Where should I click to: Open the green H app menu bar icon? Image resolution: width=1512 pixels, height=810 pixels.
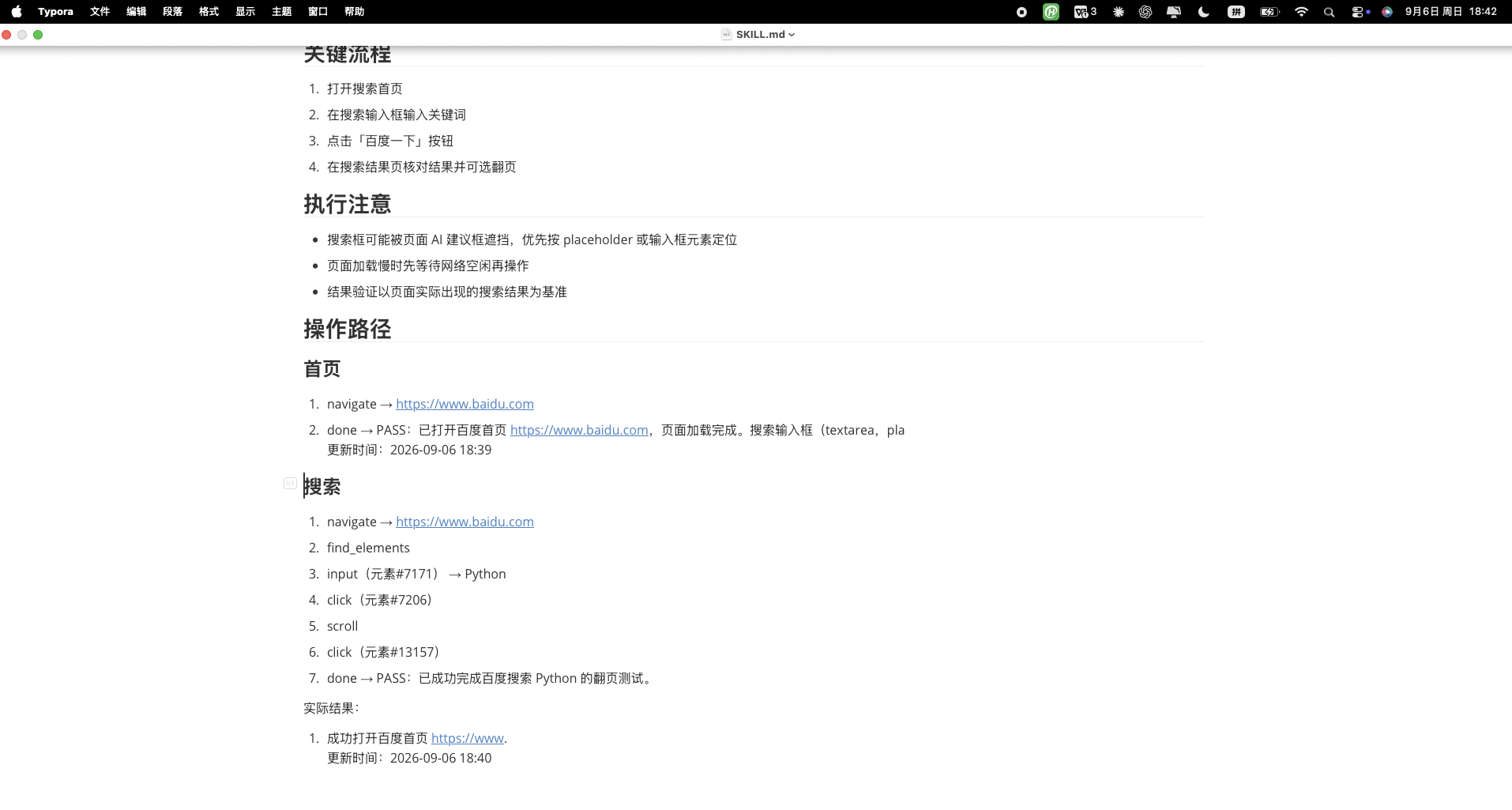point(1051,12)
